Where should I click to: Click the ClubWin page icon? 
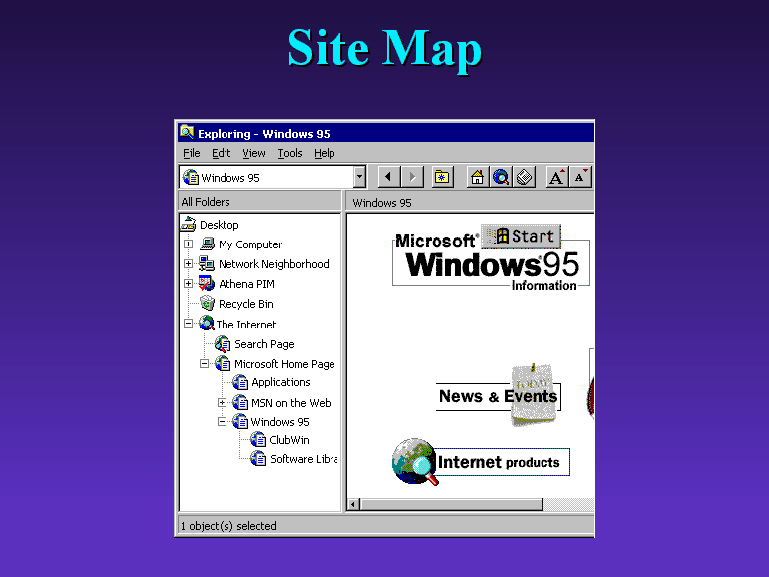(258, 440)
